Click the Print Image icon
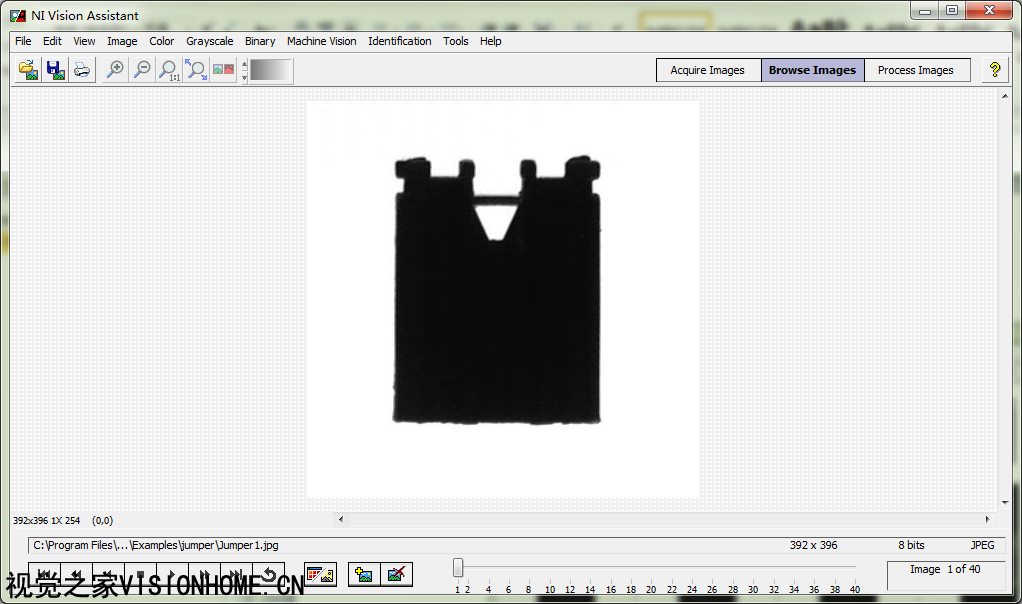 point(81,70)
